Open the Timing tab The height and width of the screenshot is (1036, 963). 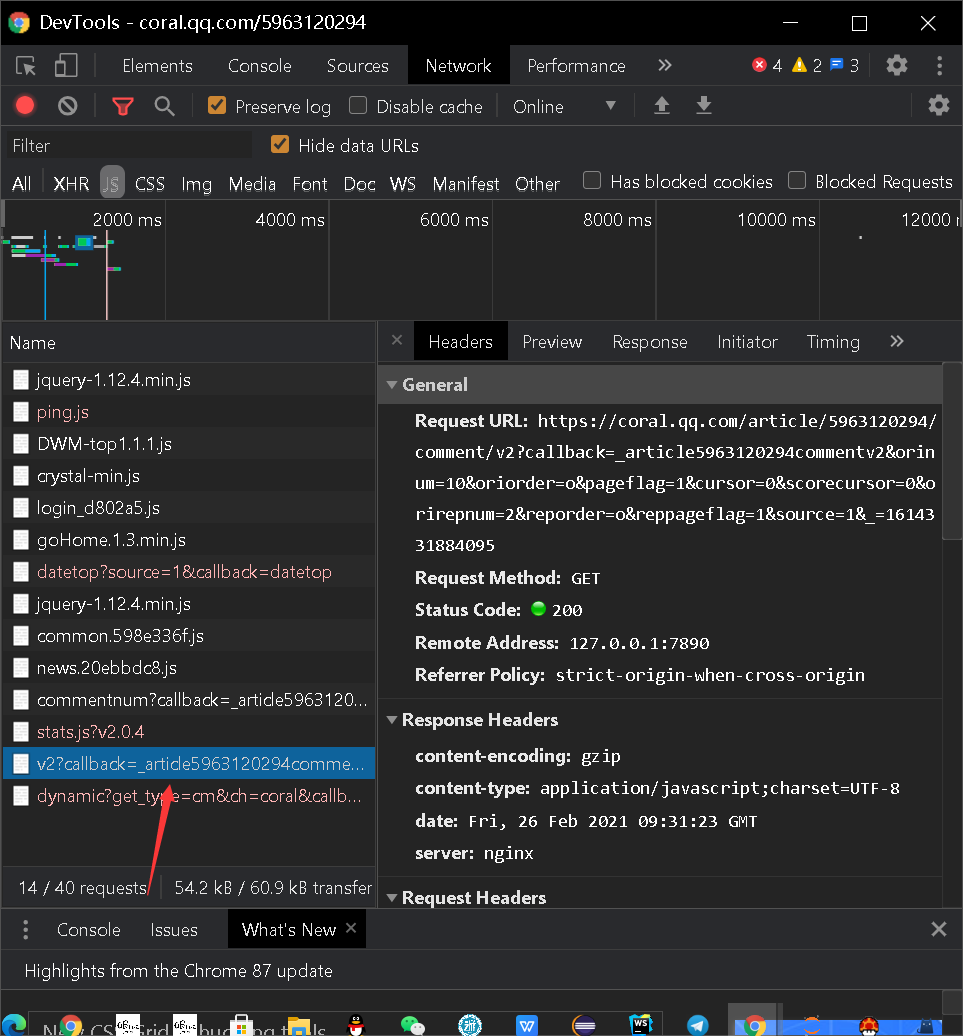[833, 342]
